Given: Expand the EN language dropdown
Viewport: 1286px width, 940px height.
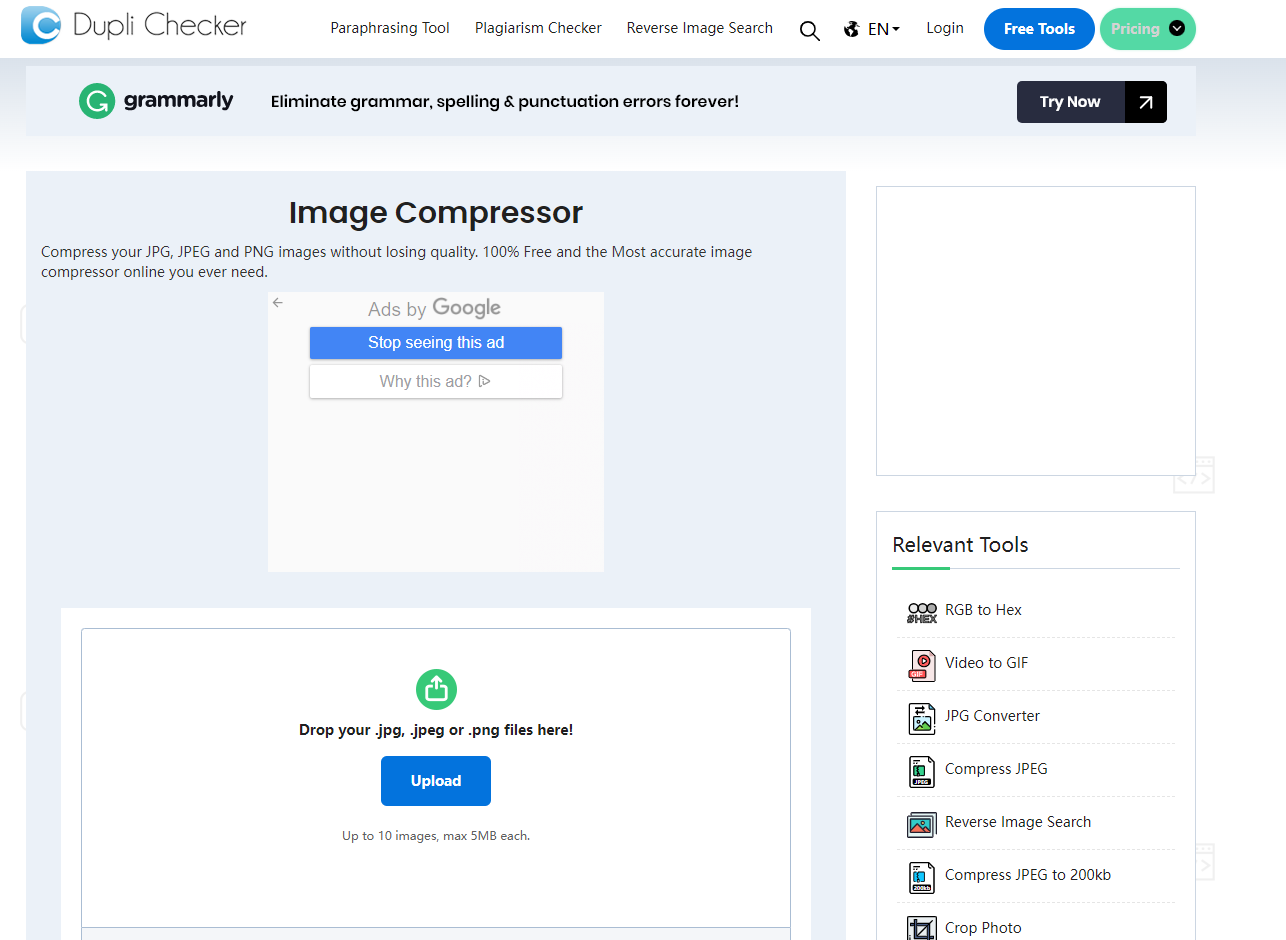Looking at the screenshot, I should tap(884, 29).
